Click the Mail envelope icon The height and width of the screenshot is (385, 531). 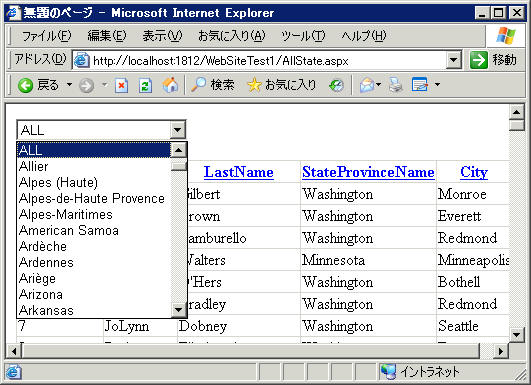coord(367,85)
